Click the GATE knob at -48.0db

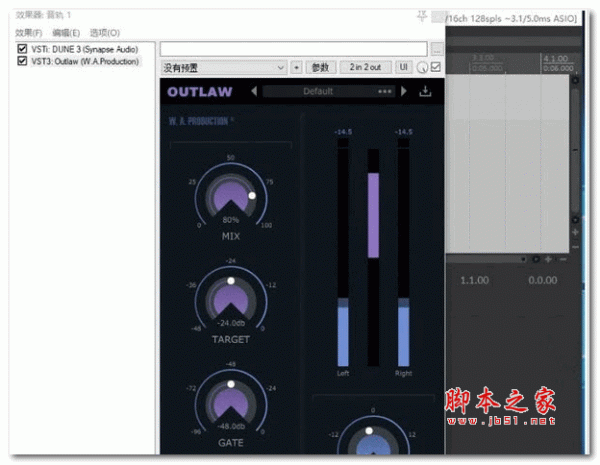(x=231, y=404)
